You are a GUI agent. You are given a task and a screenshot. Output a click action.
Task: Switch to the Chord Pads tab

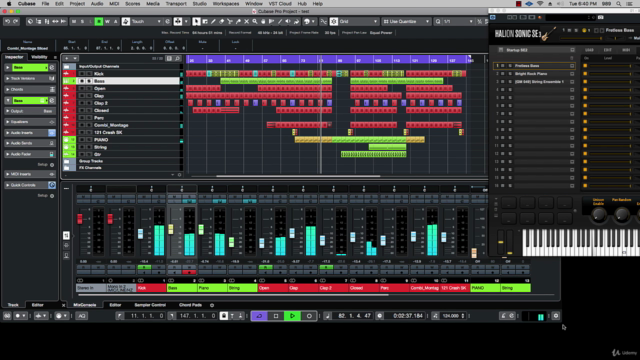pos(190,305)
